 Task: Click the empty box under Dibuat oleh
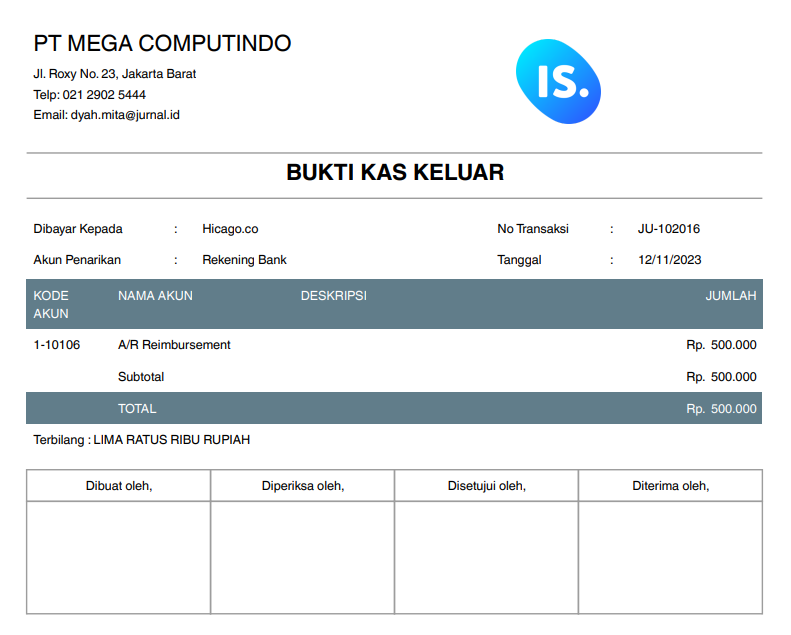(118, 557)
